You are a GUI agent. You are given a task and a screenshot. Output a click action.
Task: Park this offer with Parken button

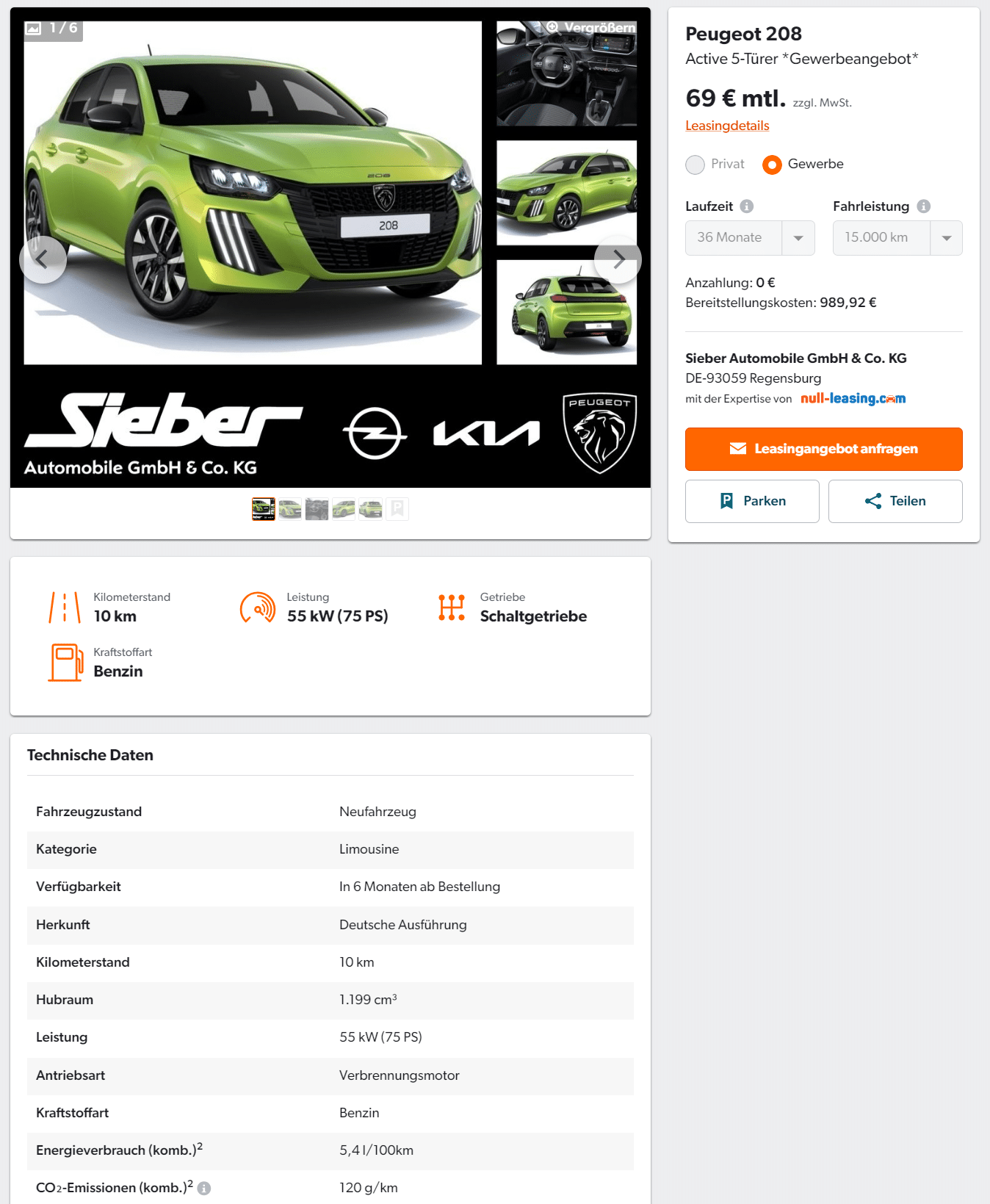coord(752,501)
